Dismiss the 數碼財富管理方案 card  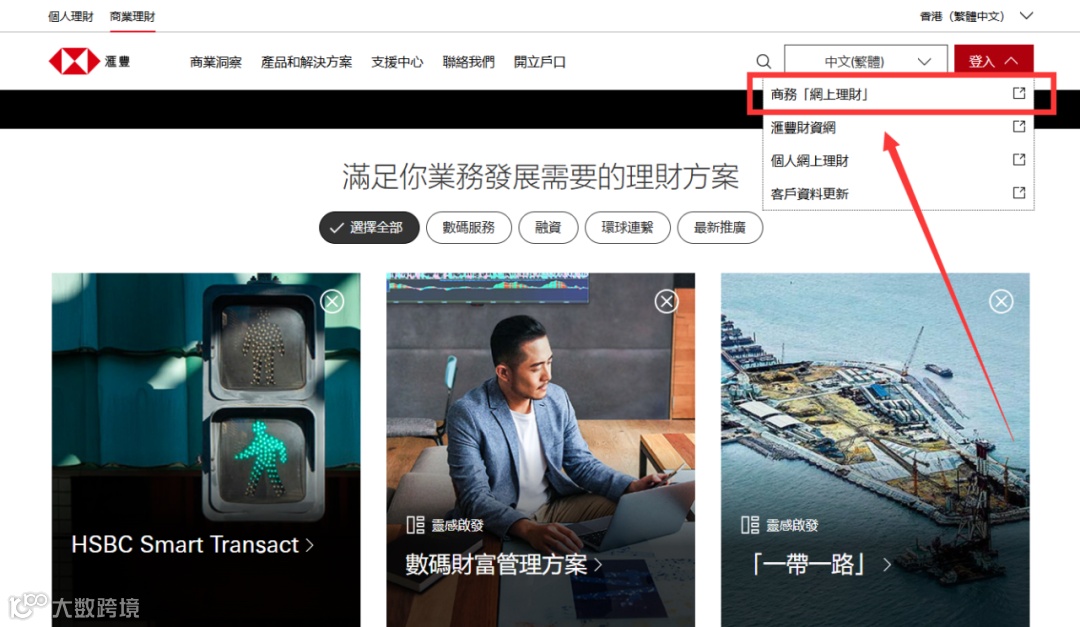[666, 301]
